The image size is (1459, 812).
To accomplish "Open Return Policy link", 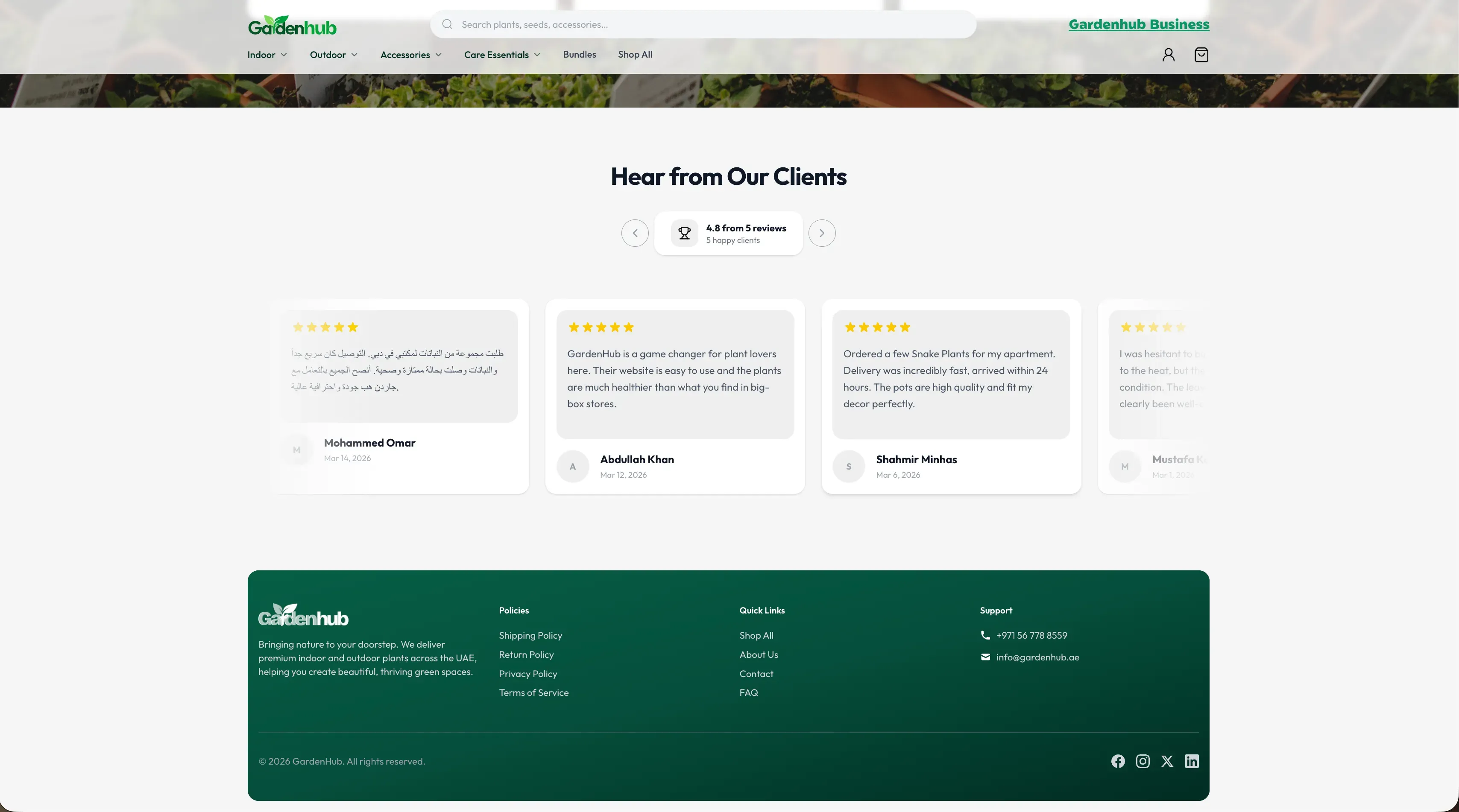I will tap(526, 654).
